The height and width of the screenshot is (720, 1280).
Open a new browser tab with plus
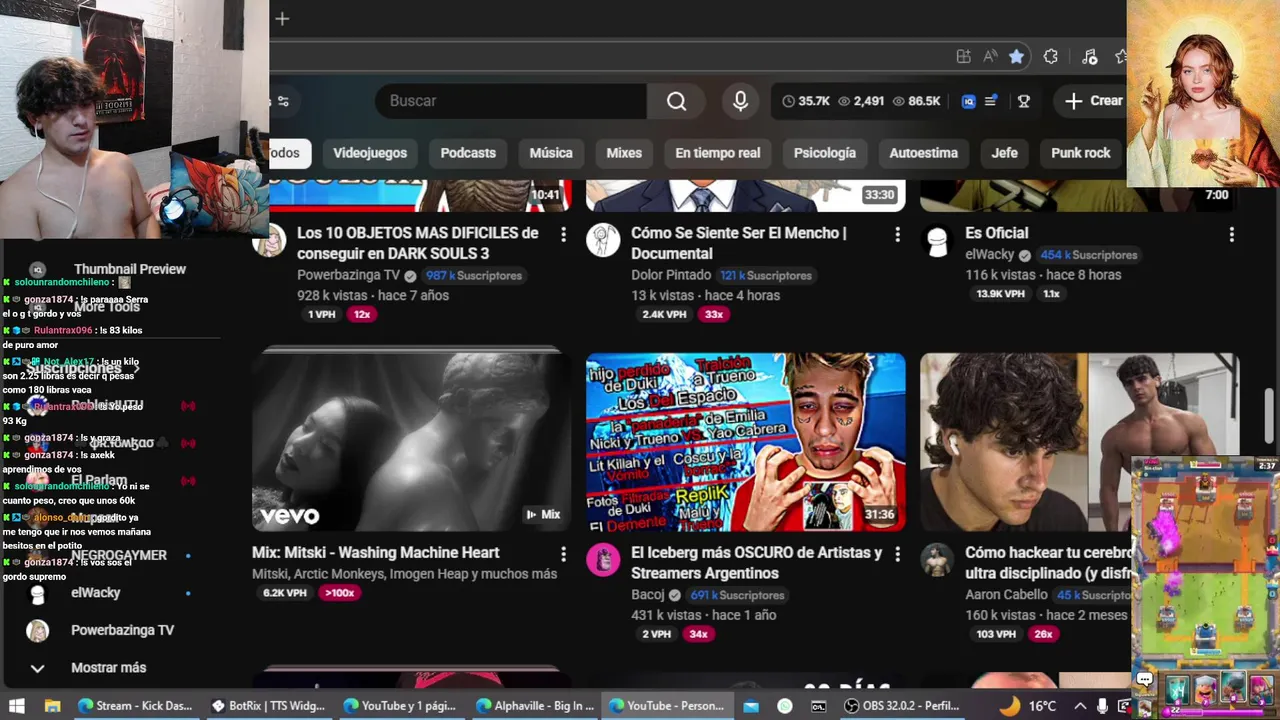282,18
